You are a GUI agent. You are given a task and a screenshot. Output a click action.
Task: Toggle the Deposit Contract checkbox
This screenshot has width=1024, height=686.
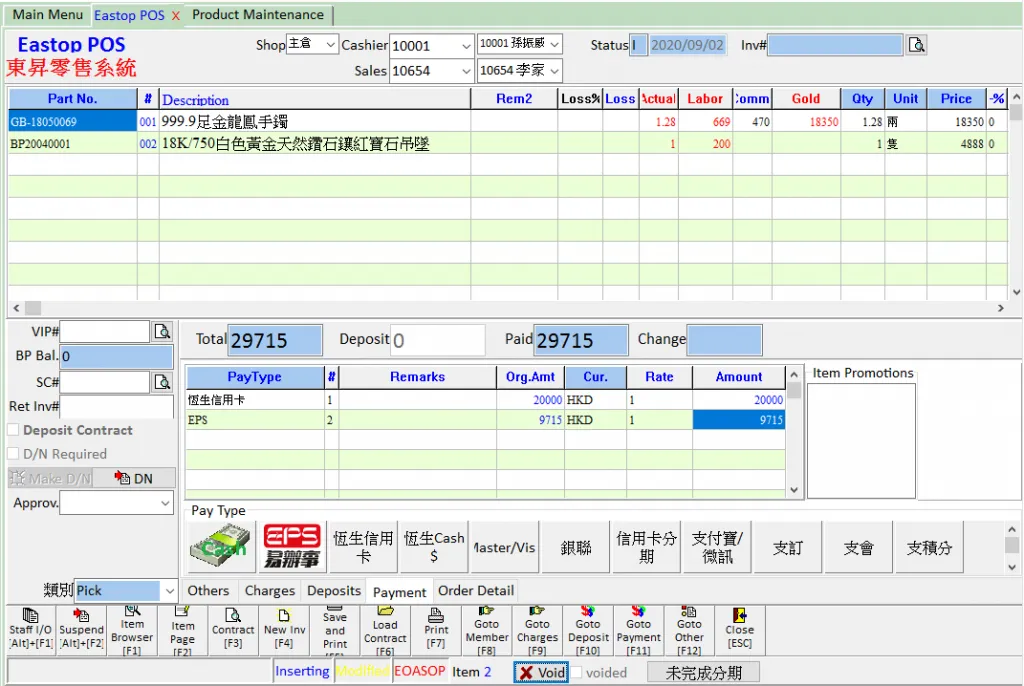click(13, 430)
